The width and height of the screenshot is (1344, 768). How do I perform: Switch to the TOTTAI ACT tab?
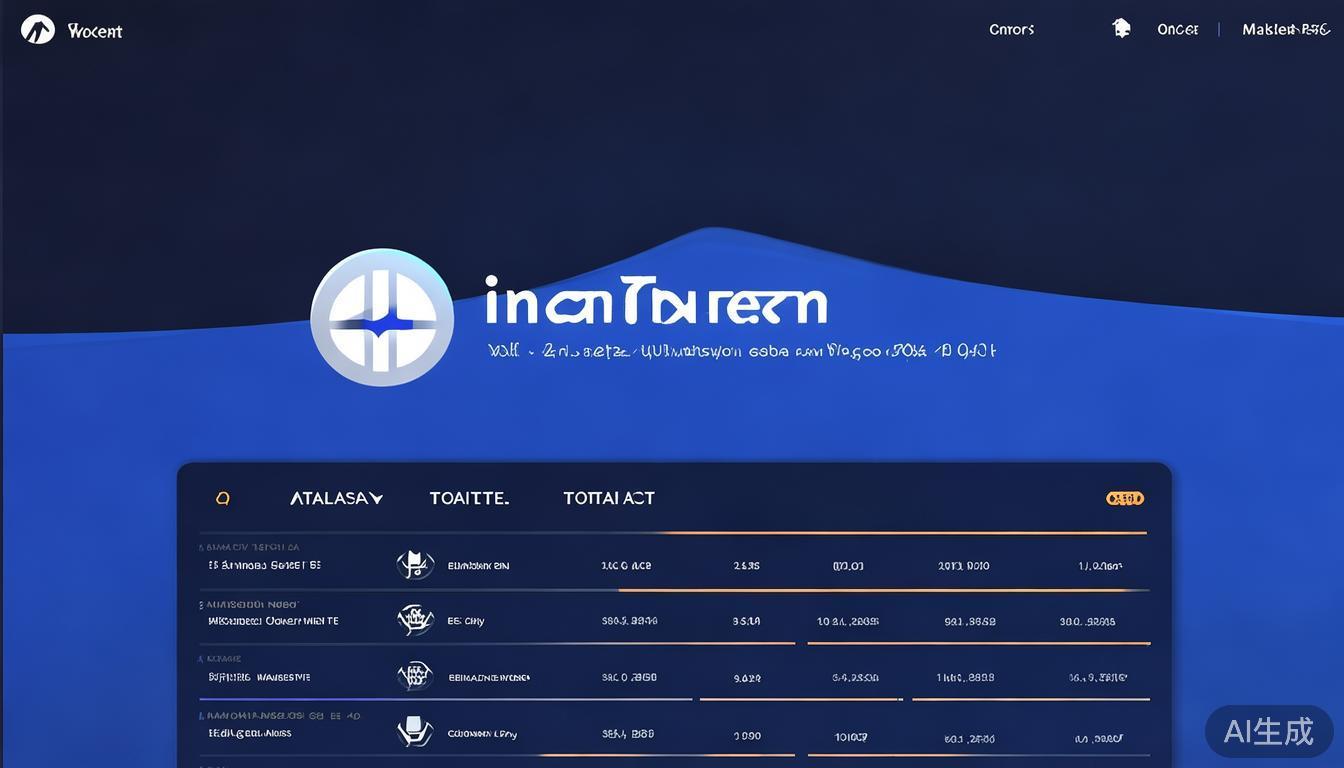(x=608, y=498)
